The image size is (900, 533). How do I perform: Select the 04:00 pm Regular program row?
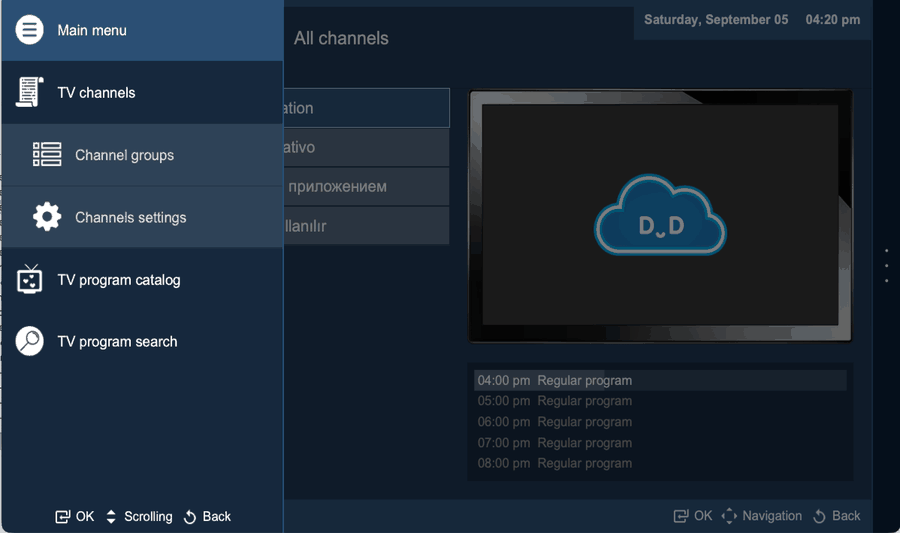pos(660,380)
